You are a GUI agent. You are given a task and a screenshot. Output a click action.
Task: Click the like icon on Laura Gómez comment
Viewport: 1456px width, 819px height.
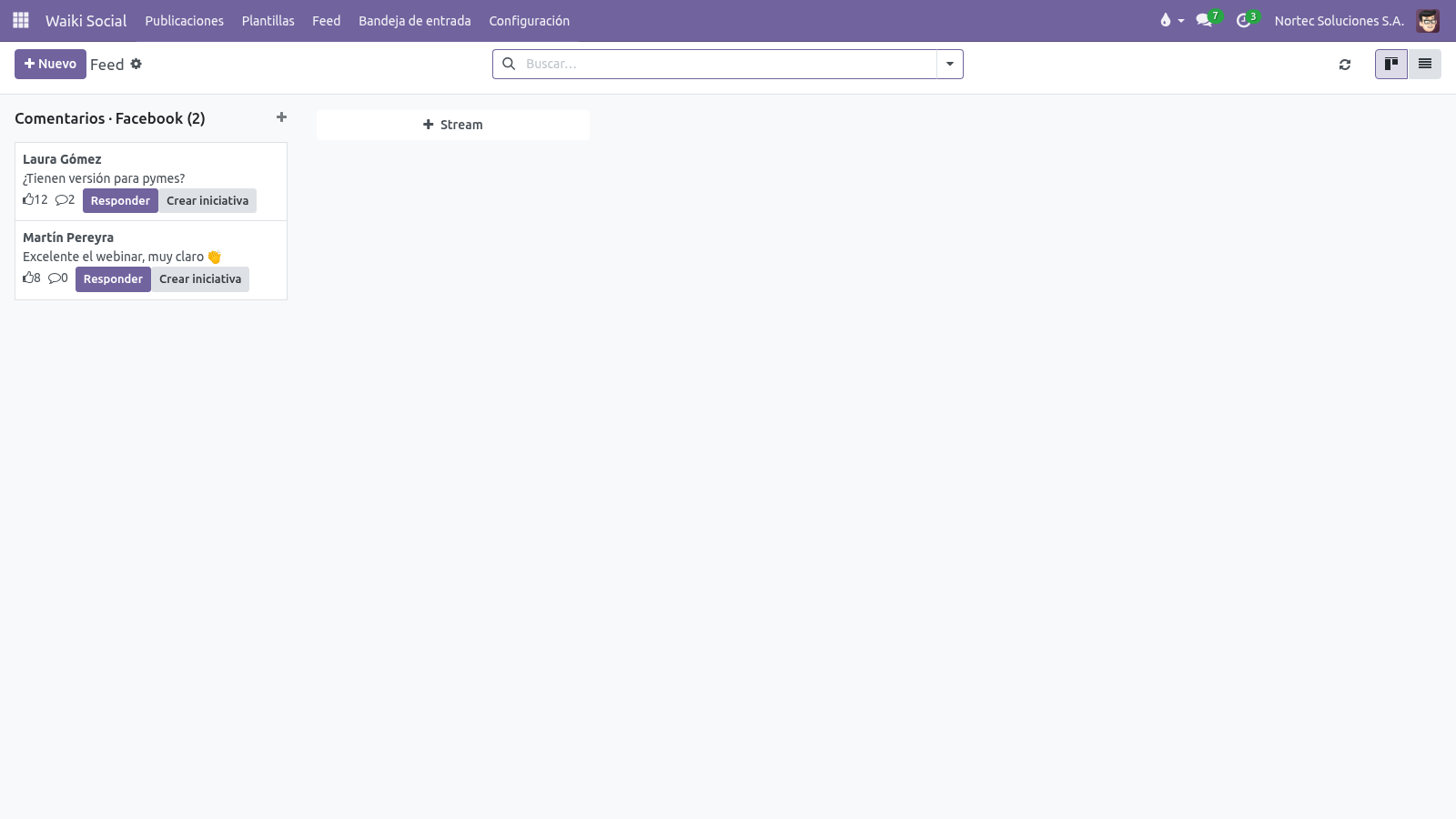tap(28, 199)
